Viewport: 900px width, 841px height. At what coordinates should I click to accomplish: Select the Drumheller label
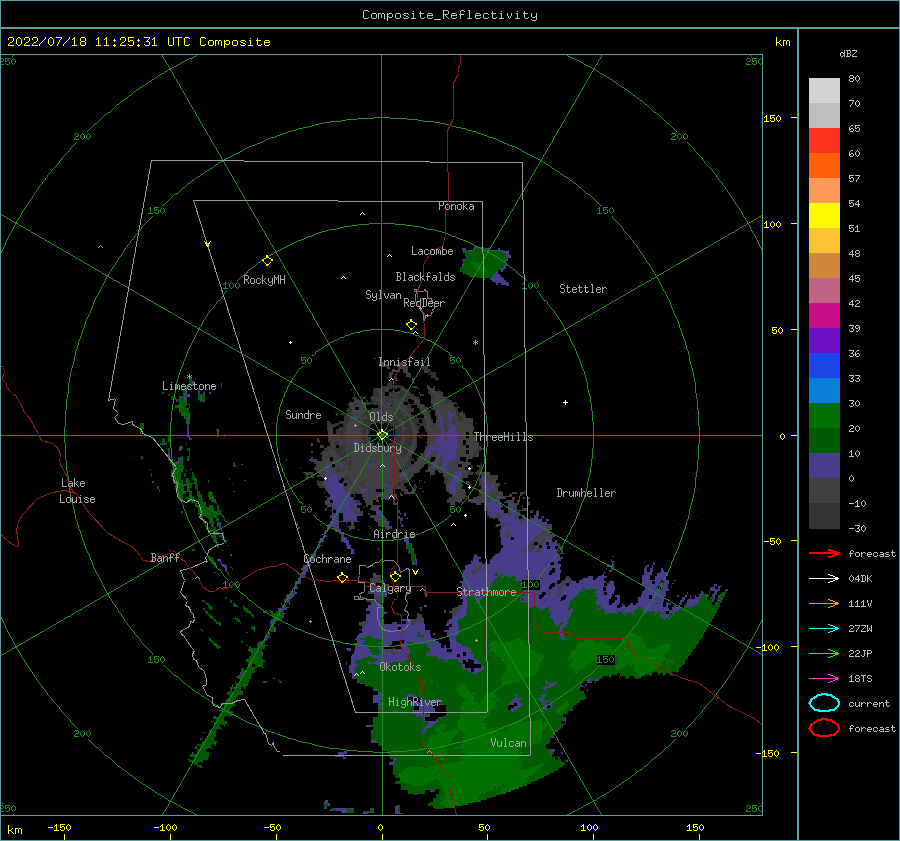pyautogui.click(x=586, y=493)
